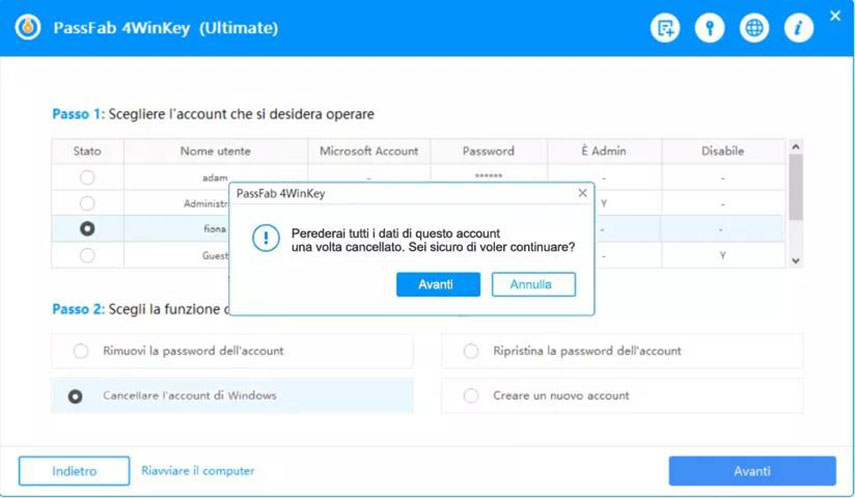Close the PassFab 4WinKey confirmation dialog

coord(582,193)
